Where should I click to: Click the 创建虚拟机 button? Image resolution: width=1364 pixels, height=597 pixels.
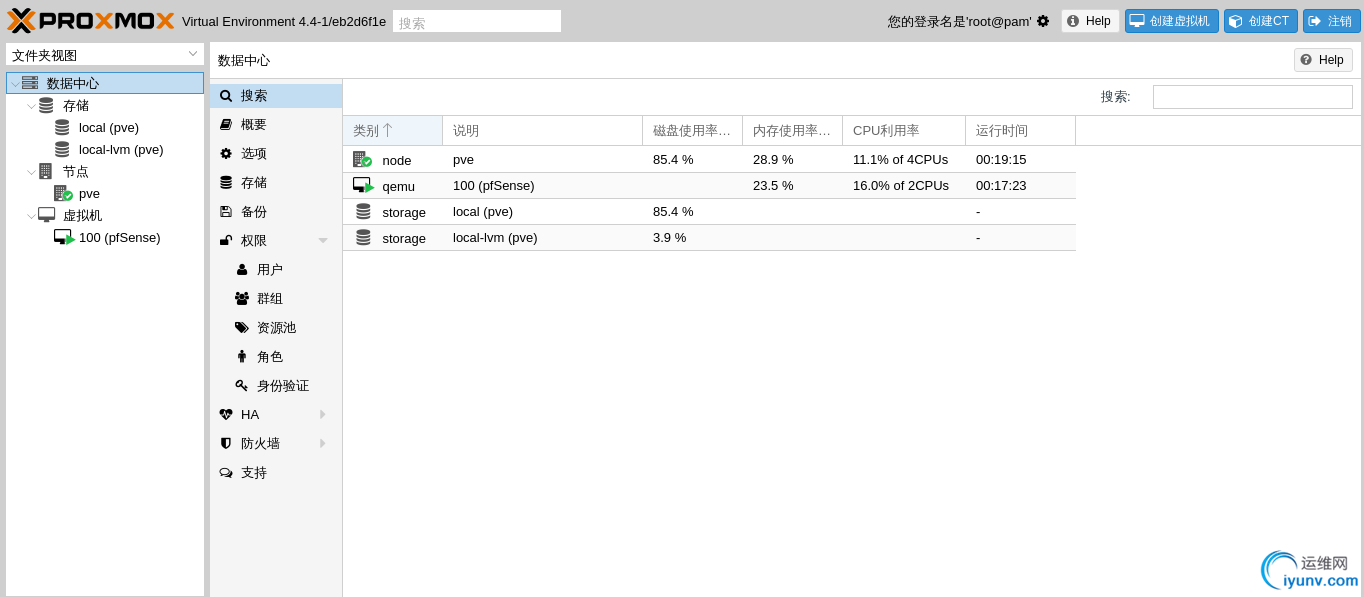click(1171, 21)
